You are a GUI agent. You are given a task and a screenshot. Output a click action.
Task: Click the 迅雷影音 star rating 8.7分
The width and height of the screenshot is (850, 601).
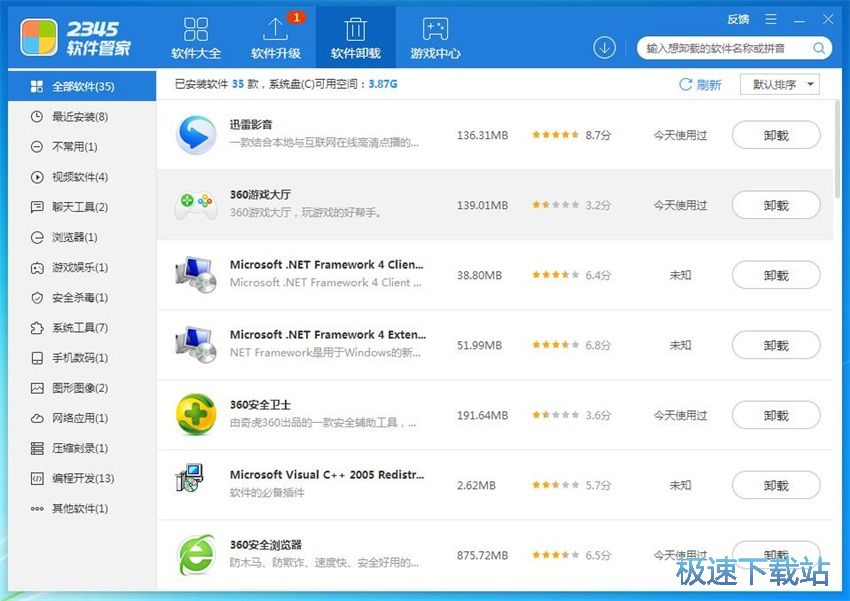pyautogui.click(x=571, y=135)
